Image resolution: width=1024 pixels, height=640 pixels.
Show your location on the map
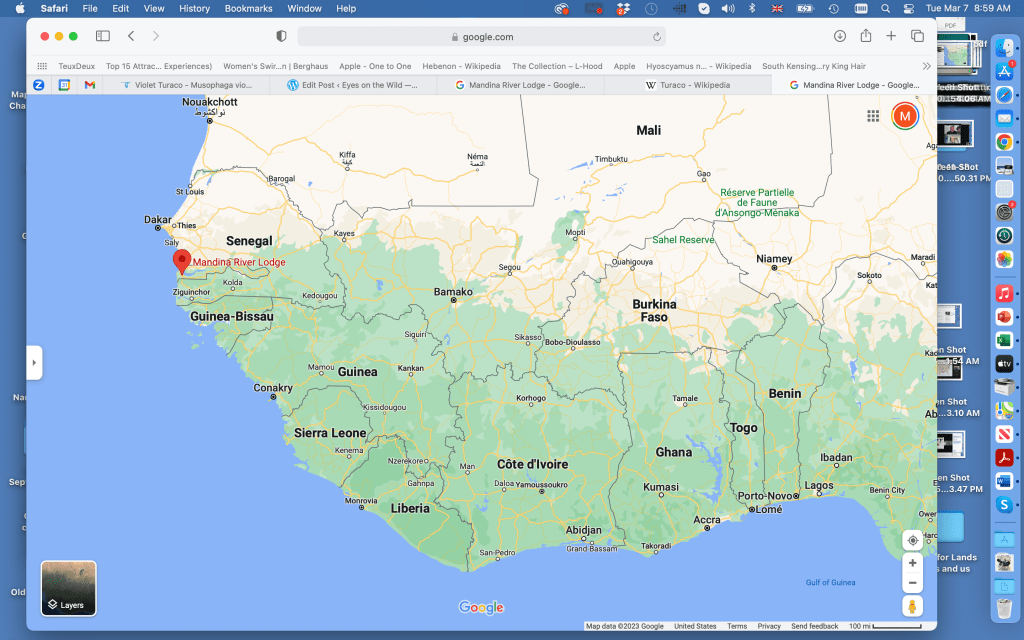coord(912,540)
